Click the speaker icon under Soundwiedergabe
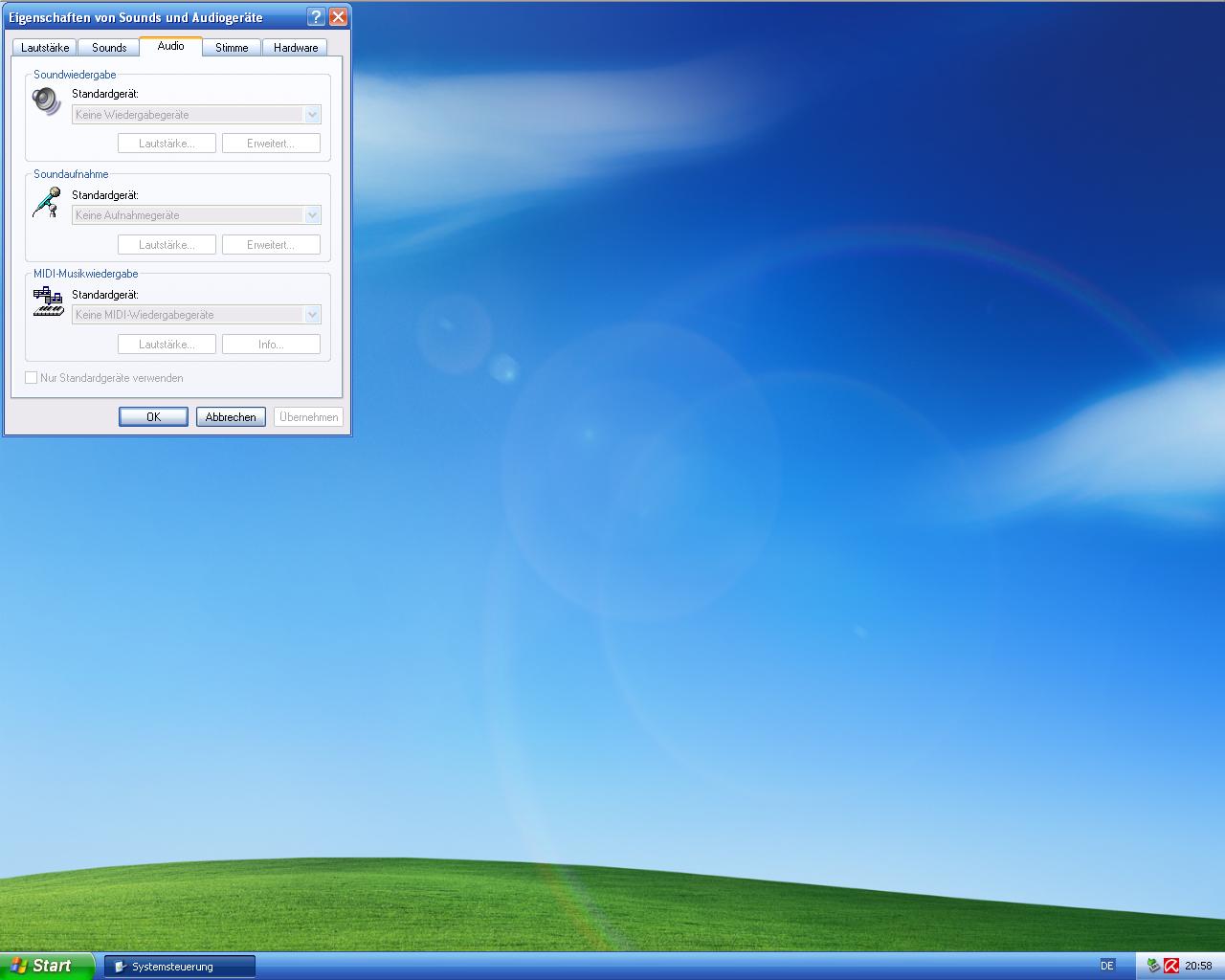 tap(46, 100)
